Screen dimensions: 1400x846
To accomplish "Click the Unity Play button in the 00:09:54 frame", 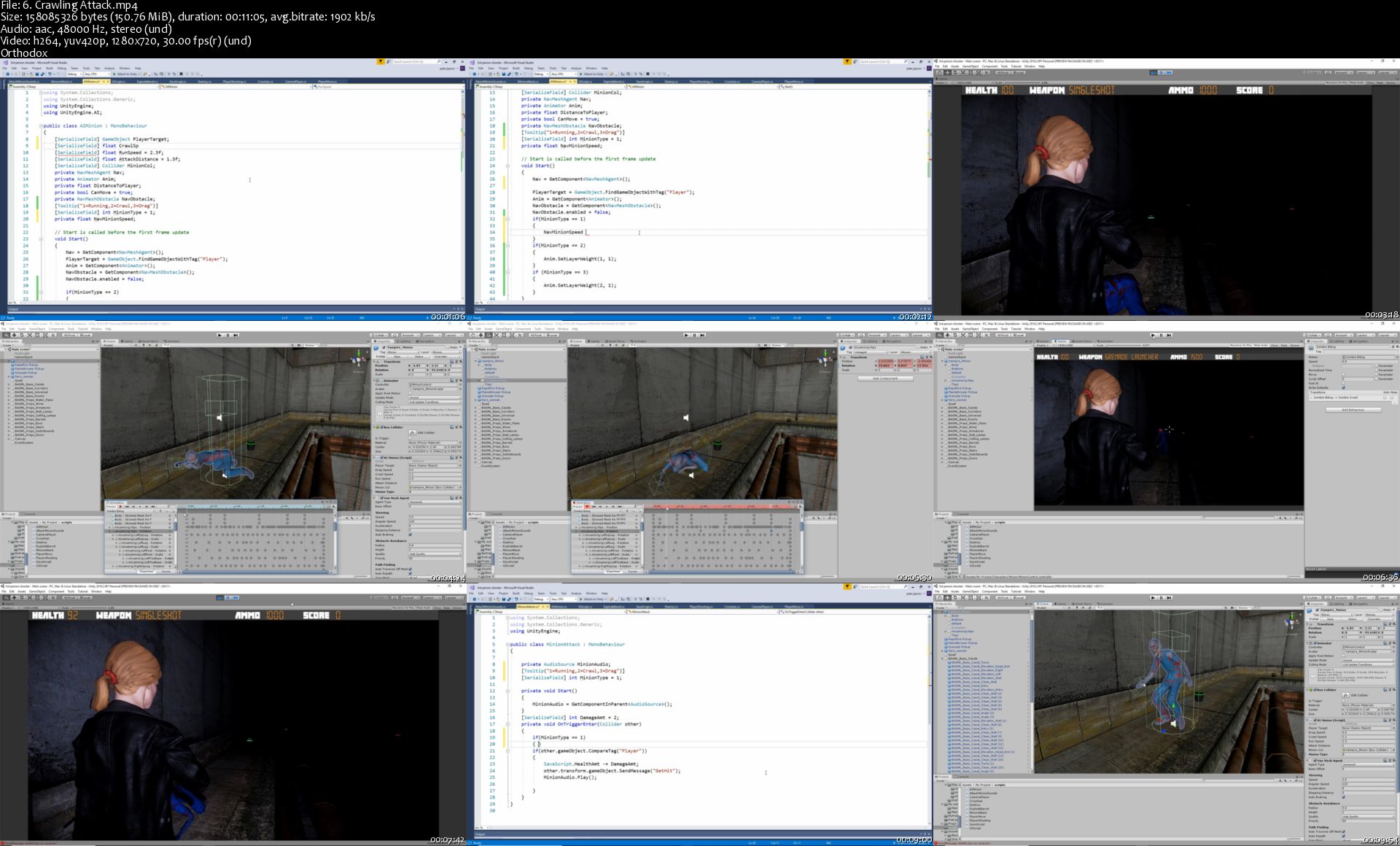I will 1153,597.
